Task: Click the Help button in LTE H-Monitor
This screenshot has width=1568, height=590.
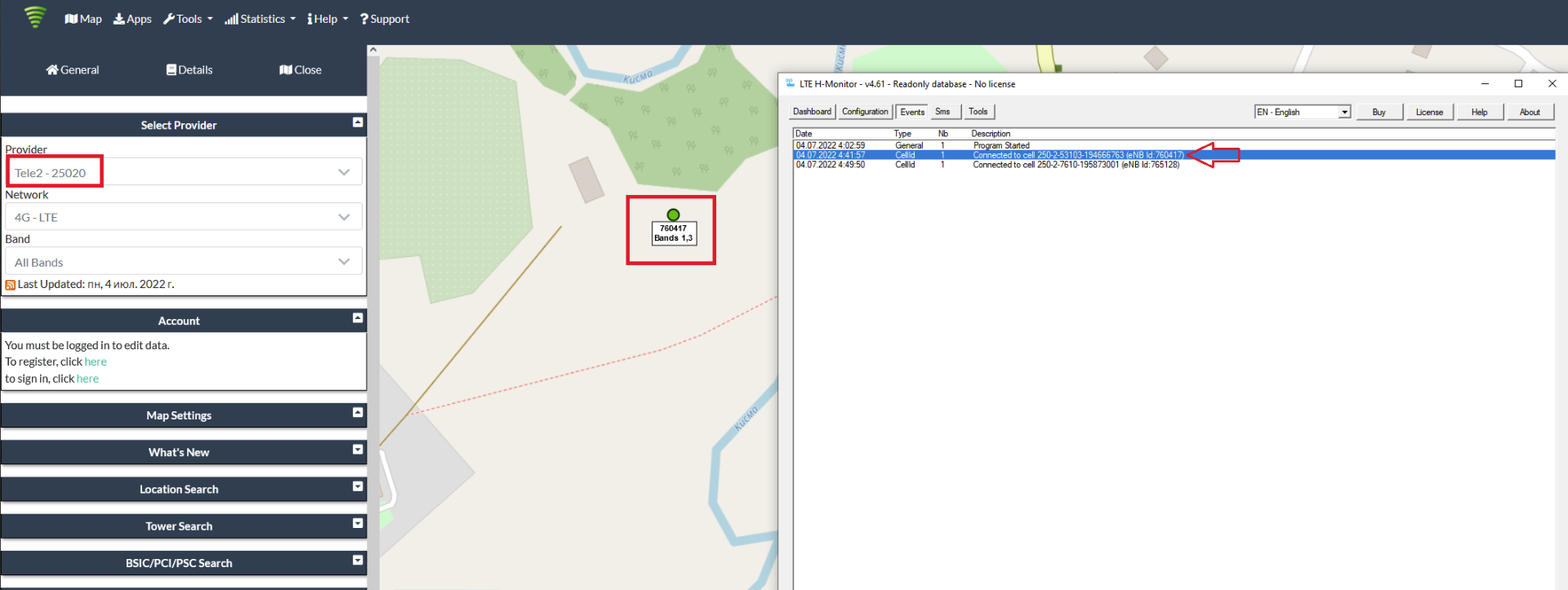Action: tap(1480, 112)
